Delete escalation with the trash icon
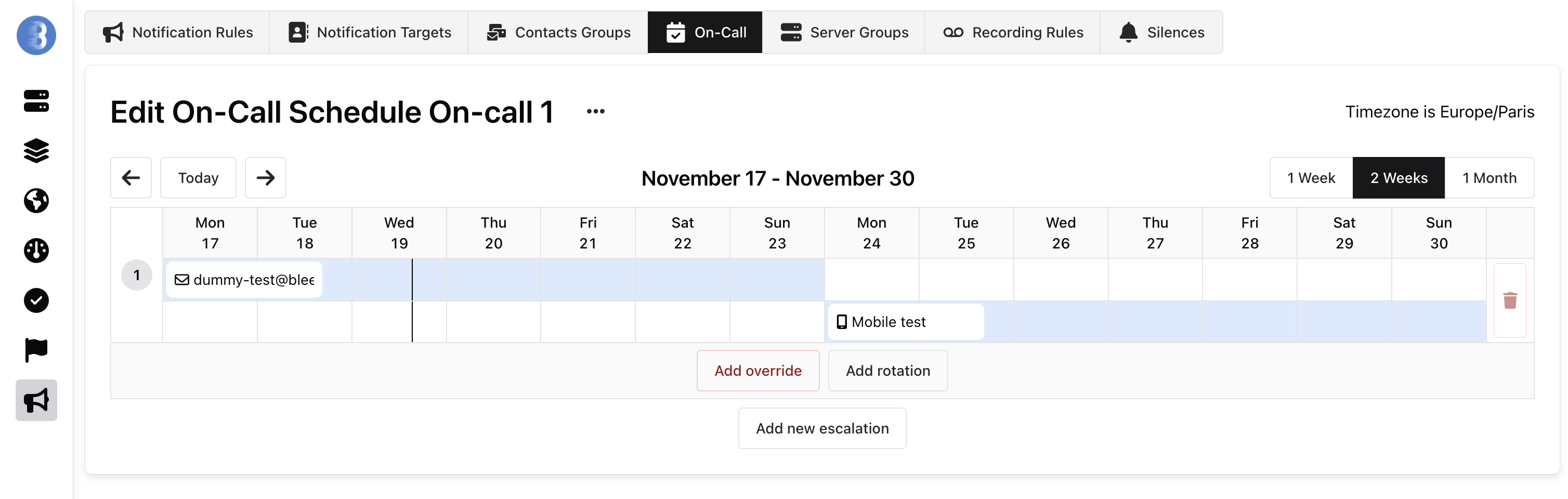The height and width of the screenshot is (499, 1568). click(x=1510, y=300)
